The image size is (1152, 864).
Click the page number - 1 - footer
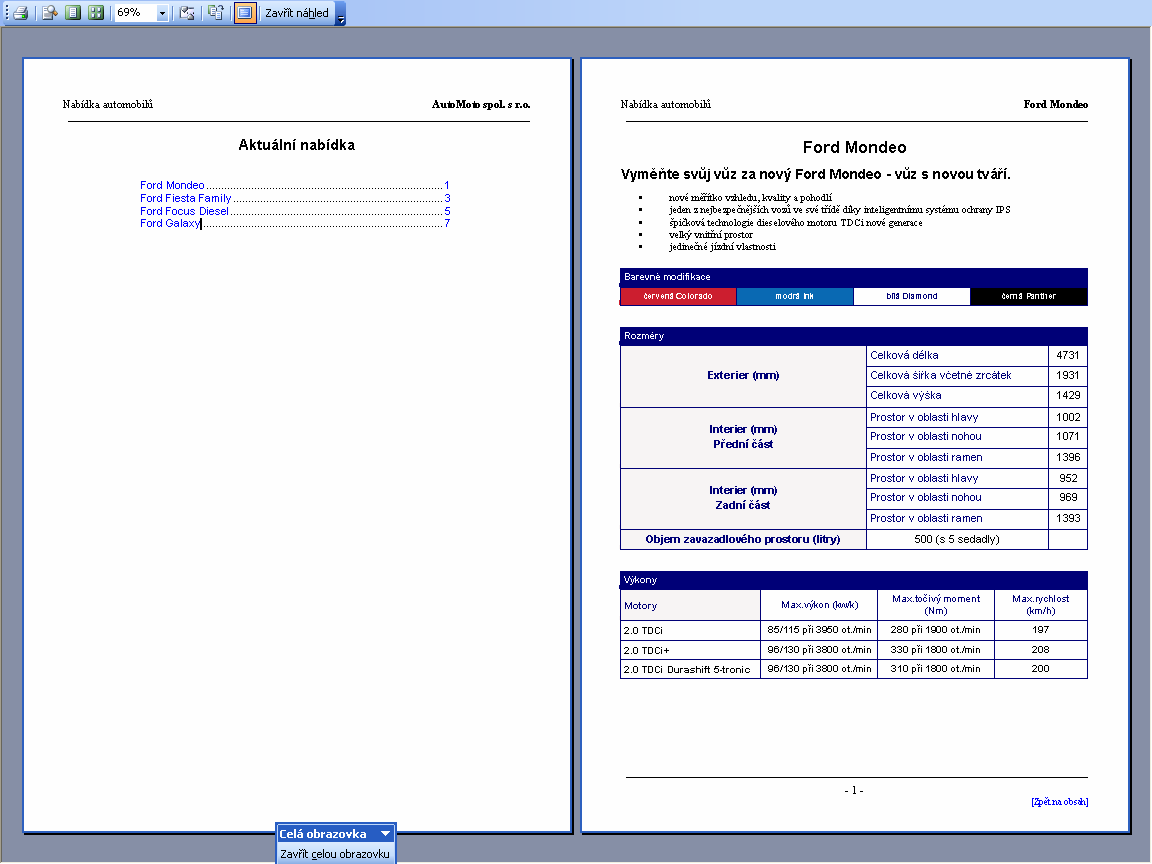point(854,791)
